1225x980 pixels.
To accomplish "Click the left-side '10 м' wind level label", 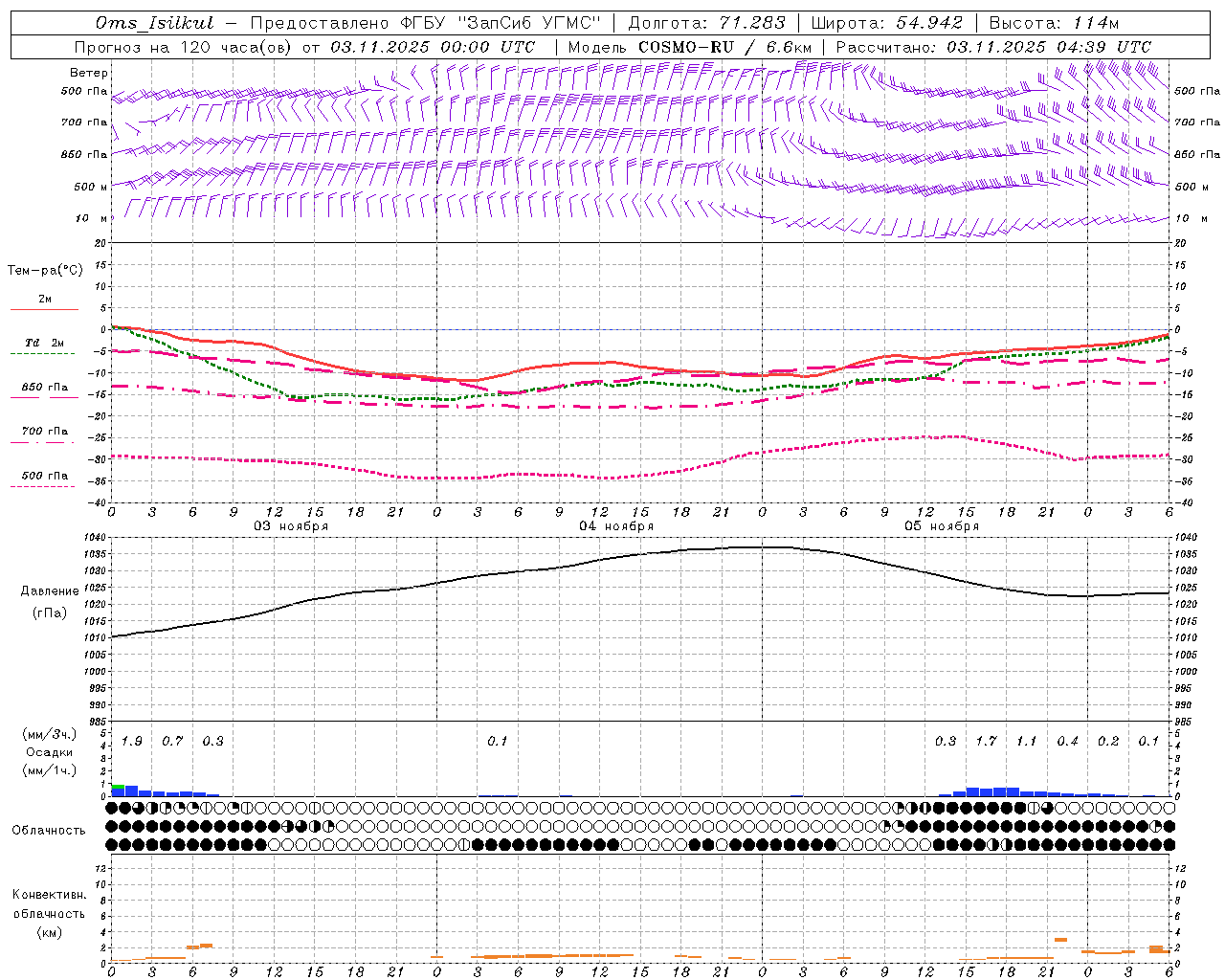I will [x=91, y=219].
